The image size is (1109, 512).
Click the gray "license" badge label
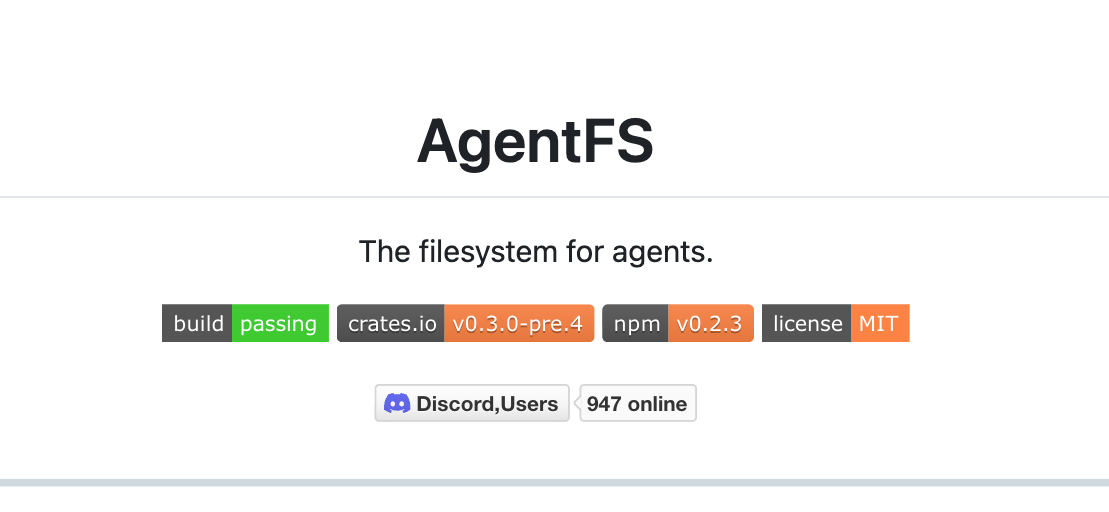click(807, 324)
